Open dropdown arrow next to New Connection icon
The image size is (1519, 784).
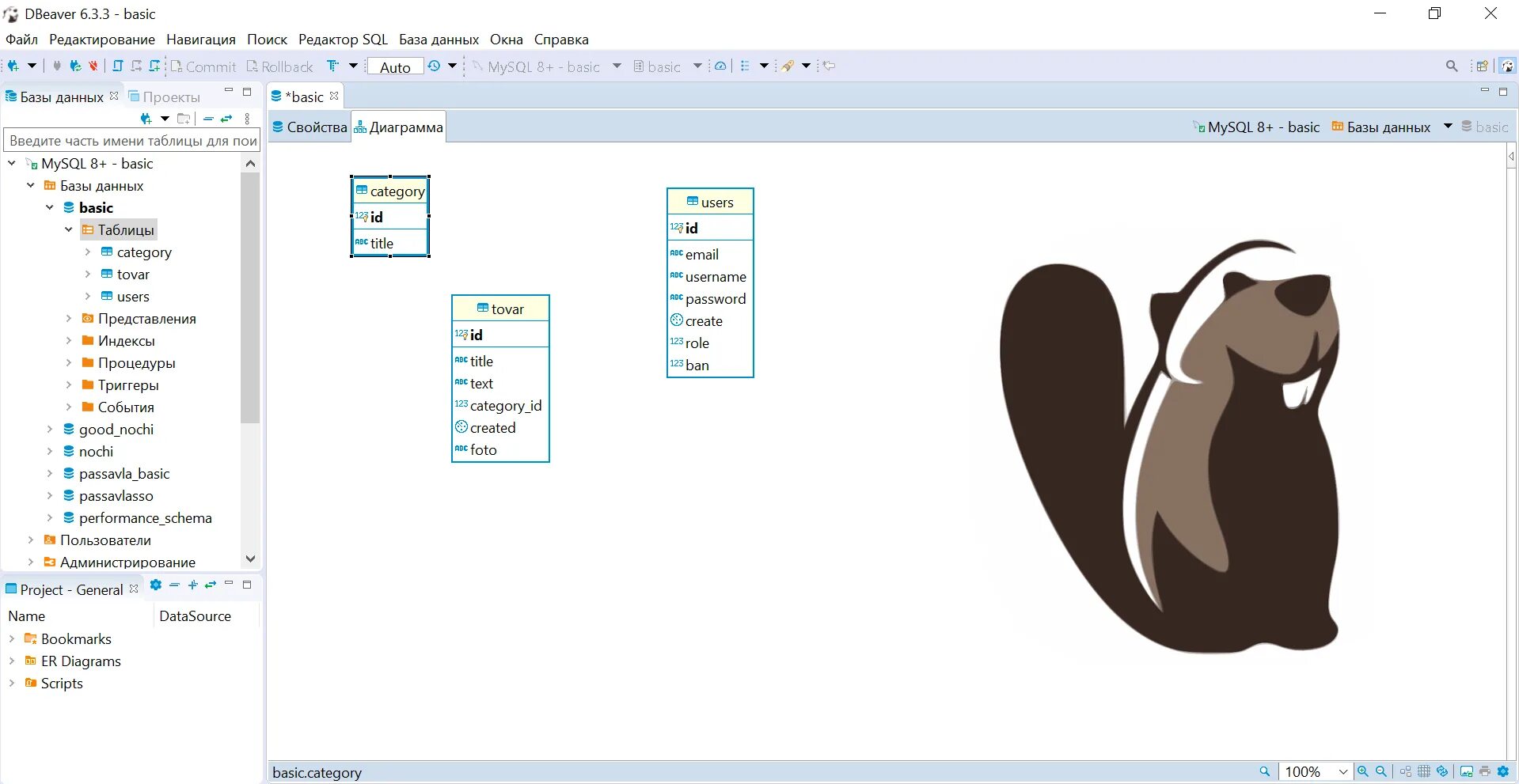(32, 66)
